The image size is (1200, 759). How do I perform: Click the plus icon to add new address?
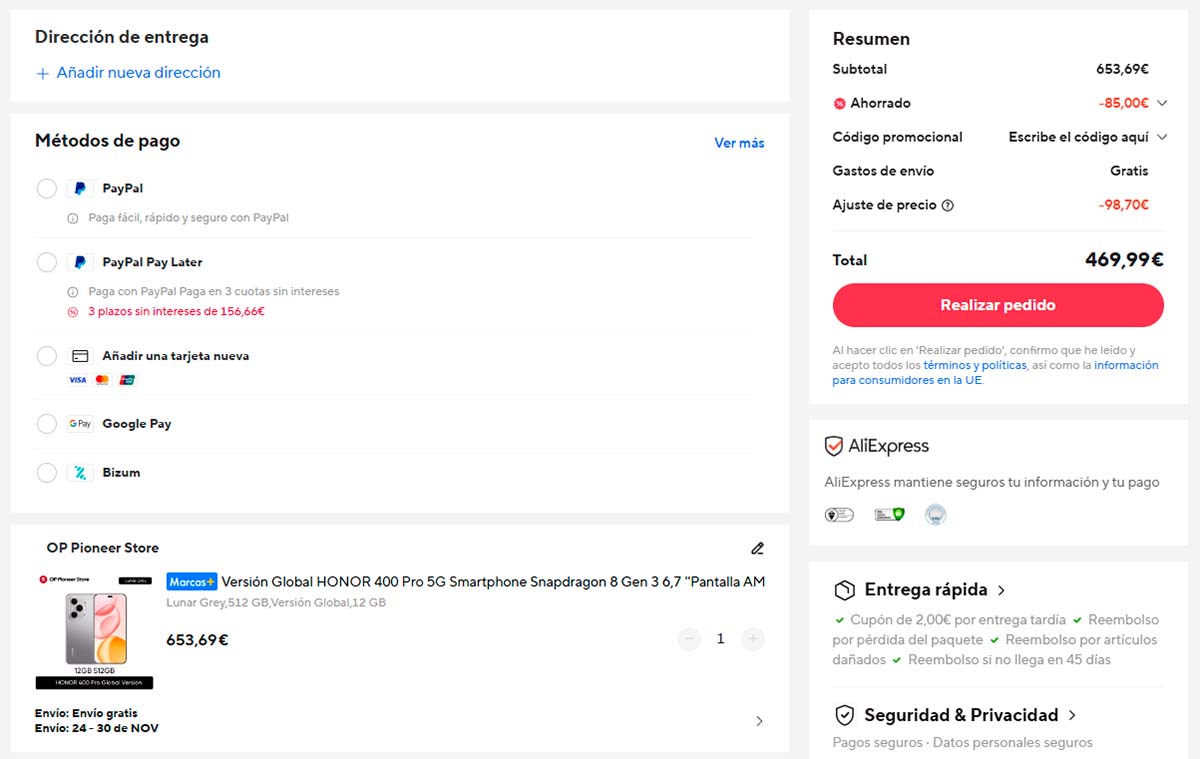[x=42, y=73]
